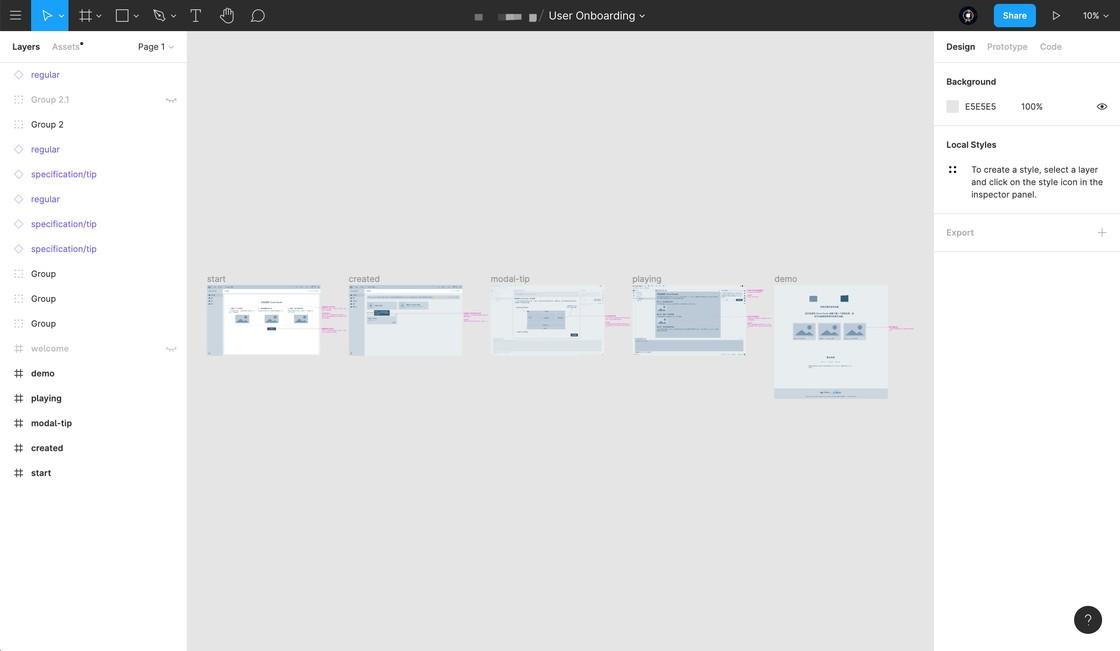Start the presentation play button
This screenshot has height=651, width=1120.
click(1056, 15)
